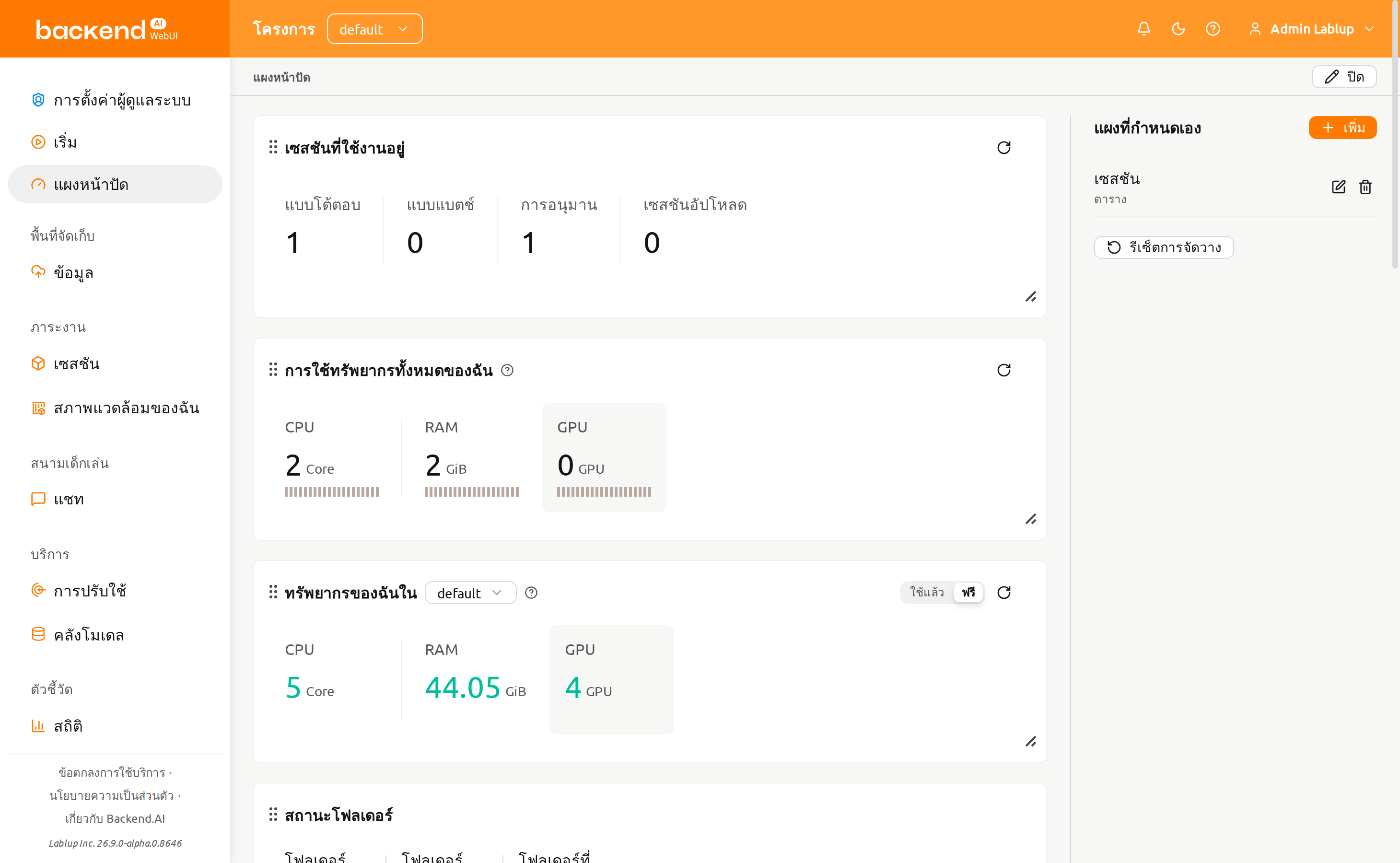Refresh the active sessions panel
1400x863 pixels.
1004,148
